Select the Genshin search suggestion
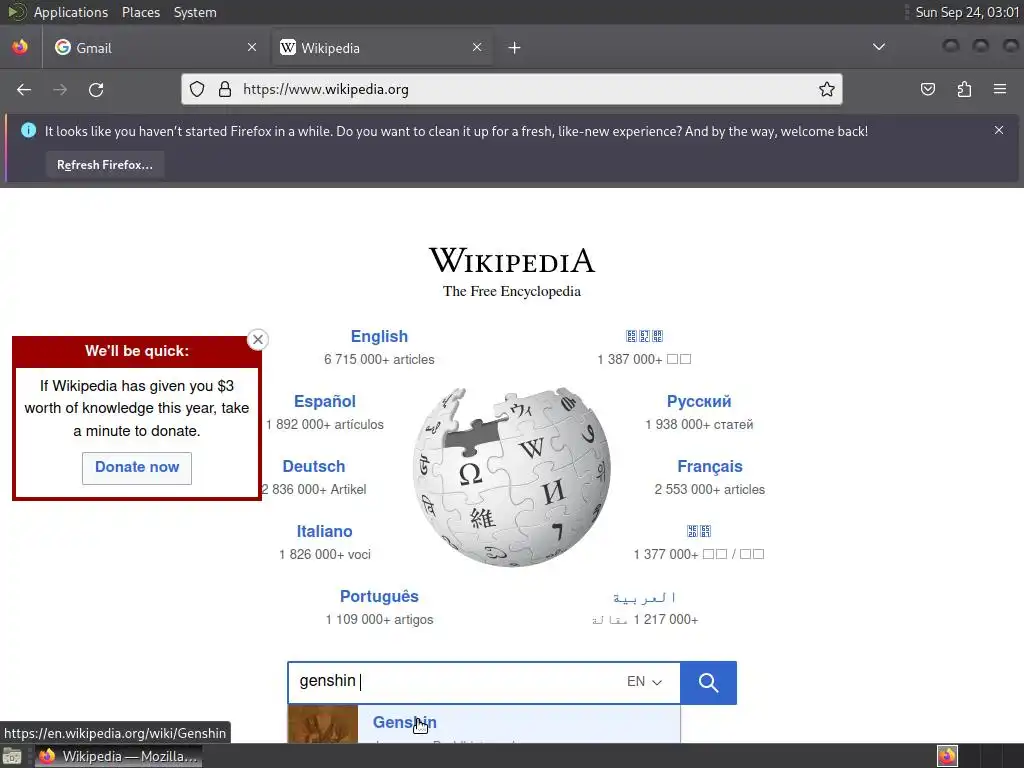 pos(484,724)
